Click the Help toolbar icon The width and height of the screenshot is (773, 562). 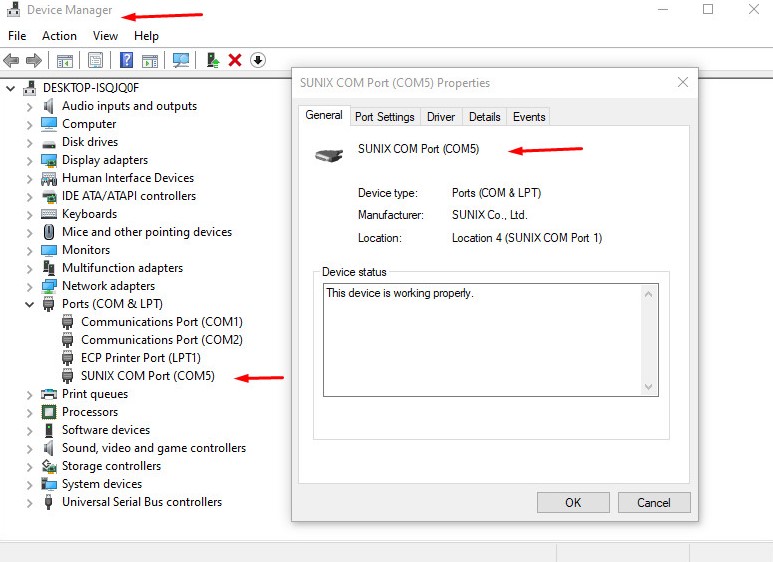[127, 60]
